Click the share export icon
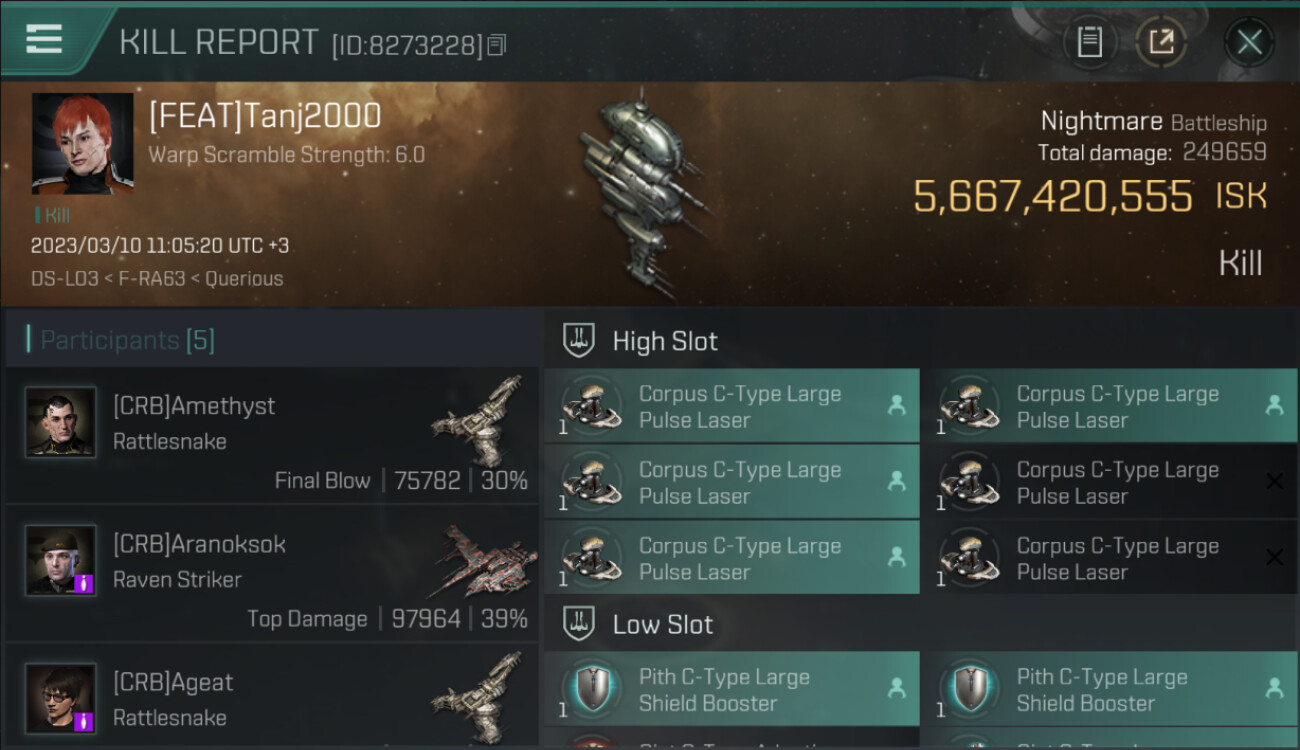Screen dimensions: 1300x750 [1161, 42]
